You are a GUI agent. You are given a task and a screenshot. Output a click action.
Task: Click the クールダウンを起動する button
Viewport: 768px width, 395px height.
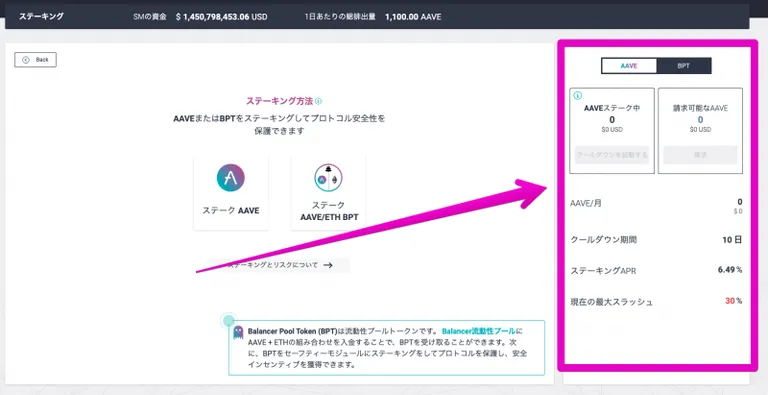click(612, 155)
